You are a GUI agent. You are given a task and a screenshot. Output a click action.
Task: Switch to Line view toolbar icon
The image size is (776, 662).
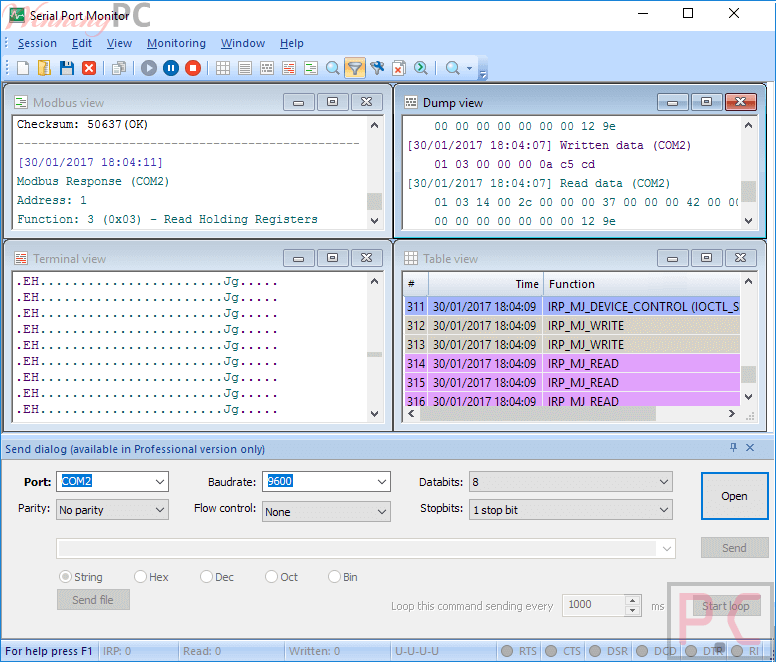point(244,68)
